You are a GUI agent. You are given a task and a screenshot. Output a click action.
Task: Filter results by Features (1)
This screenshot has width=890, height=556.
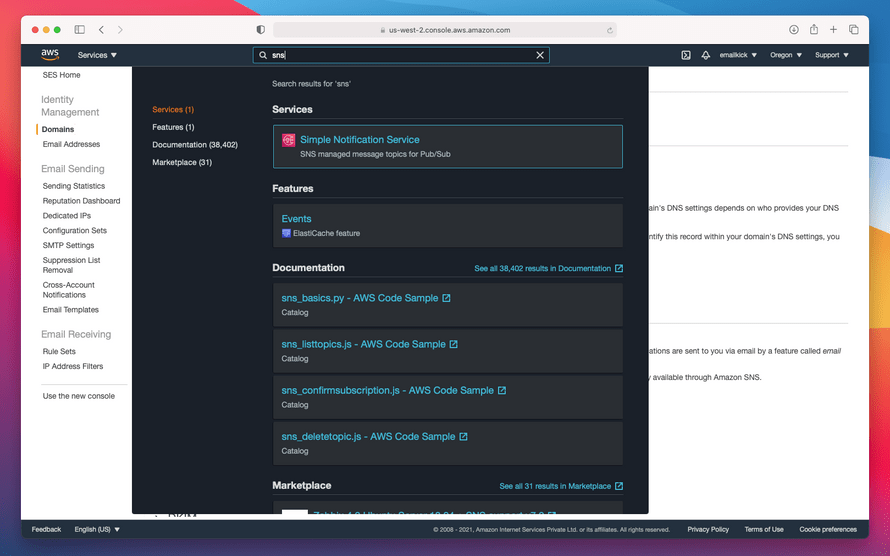[173, 127]
